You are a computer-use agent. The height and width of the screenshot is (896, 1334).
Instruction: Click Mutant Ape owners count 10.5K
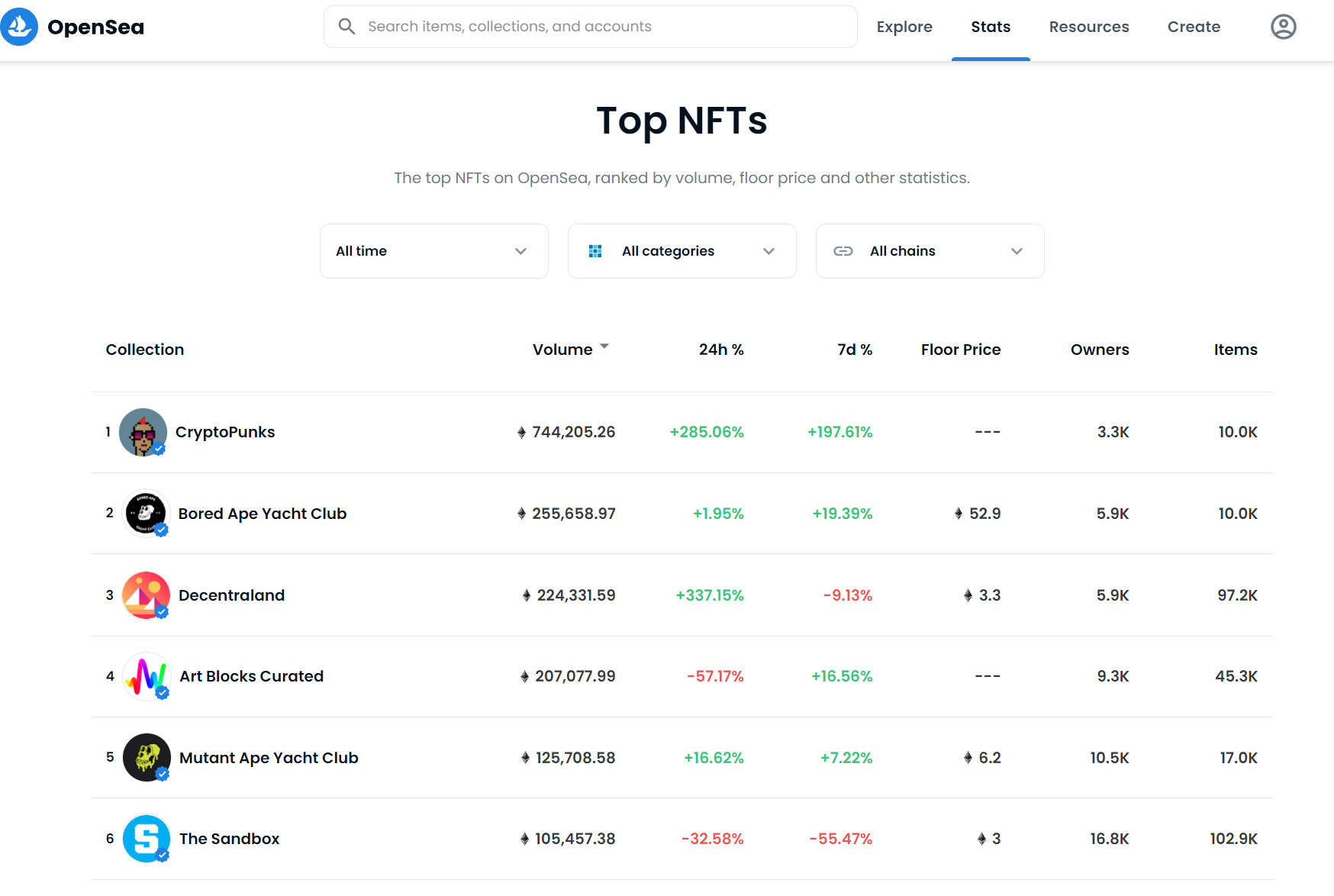coord(1110,758)
